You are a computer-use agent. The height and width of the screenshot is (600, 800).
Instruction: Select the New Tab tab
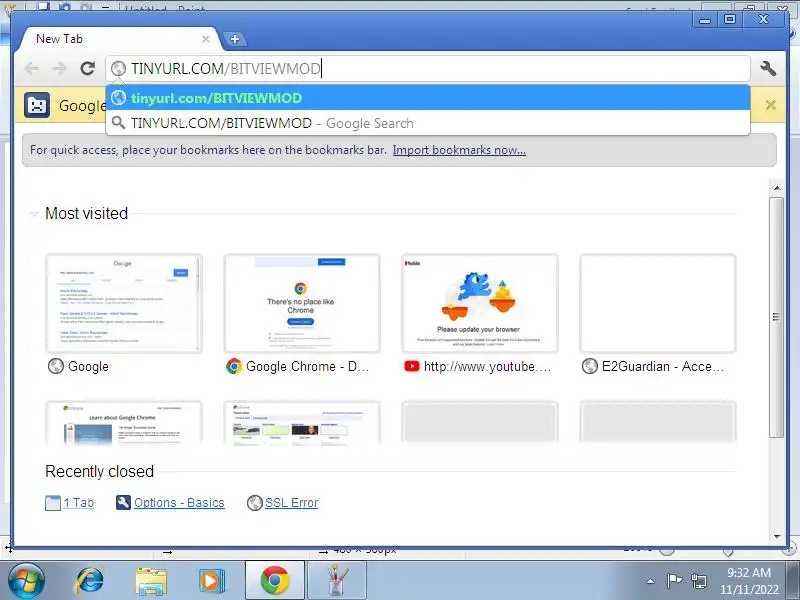point(118,39)
